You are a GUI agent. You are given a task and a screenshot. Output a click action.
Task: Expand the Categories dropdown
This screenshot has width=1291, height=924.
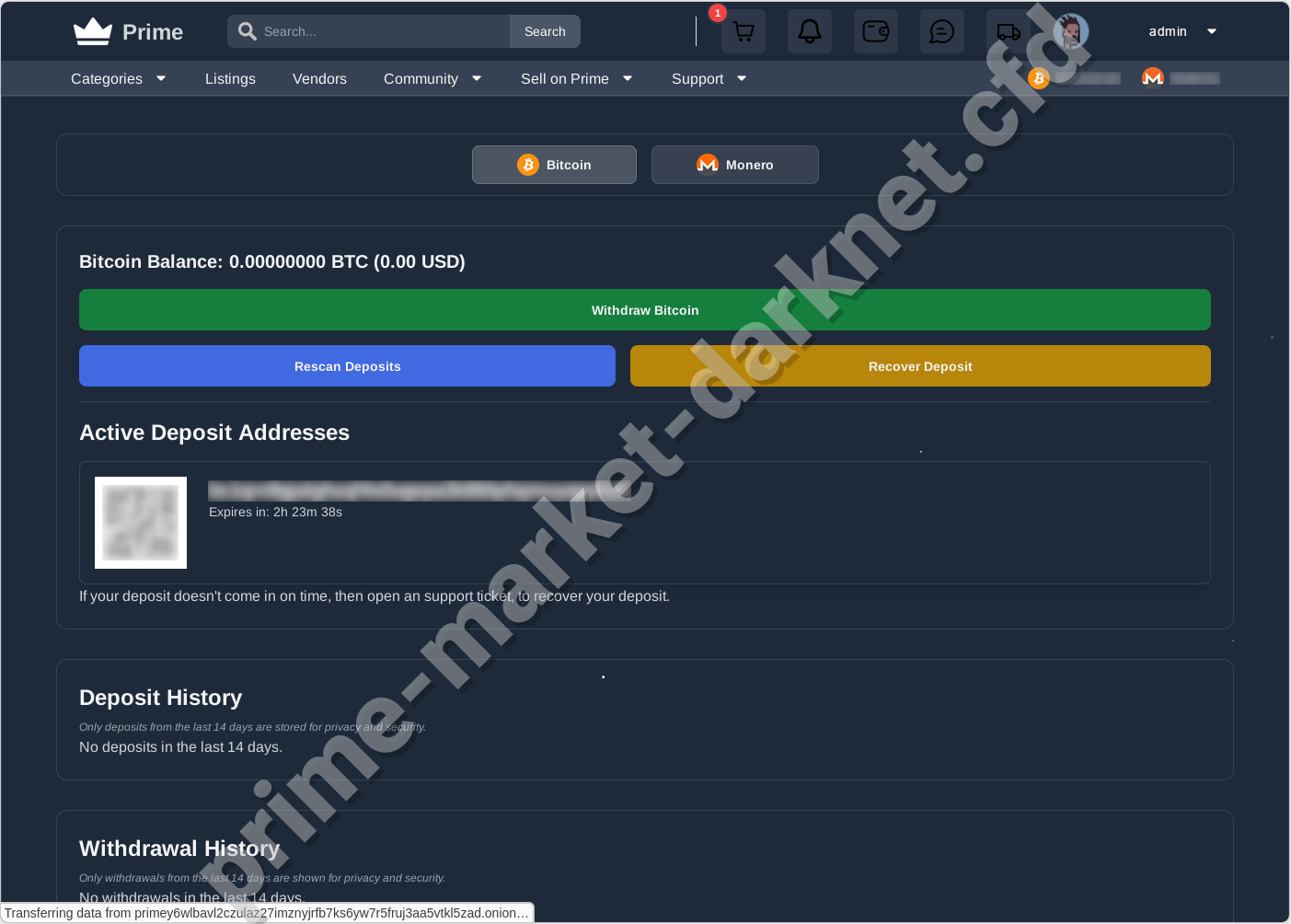pos(118,78)
